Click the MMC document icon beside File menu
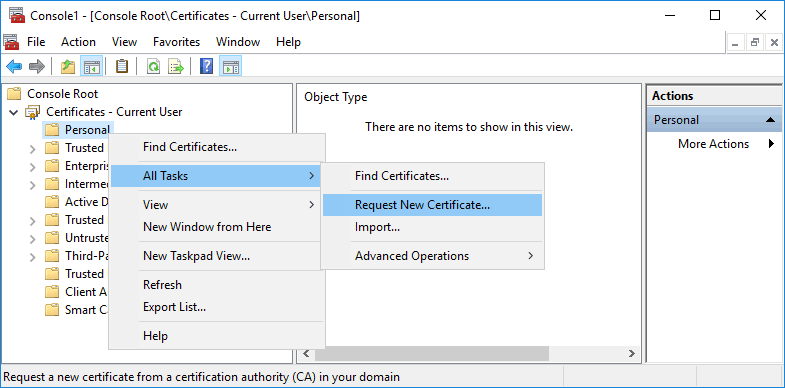 click(x=11, y=42)
